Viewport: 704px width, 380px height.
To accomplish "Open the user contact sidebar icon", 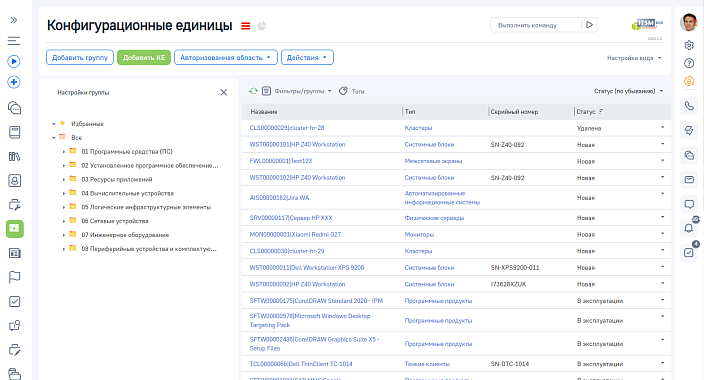I will pos(14,181).
